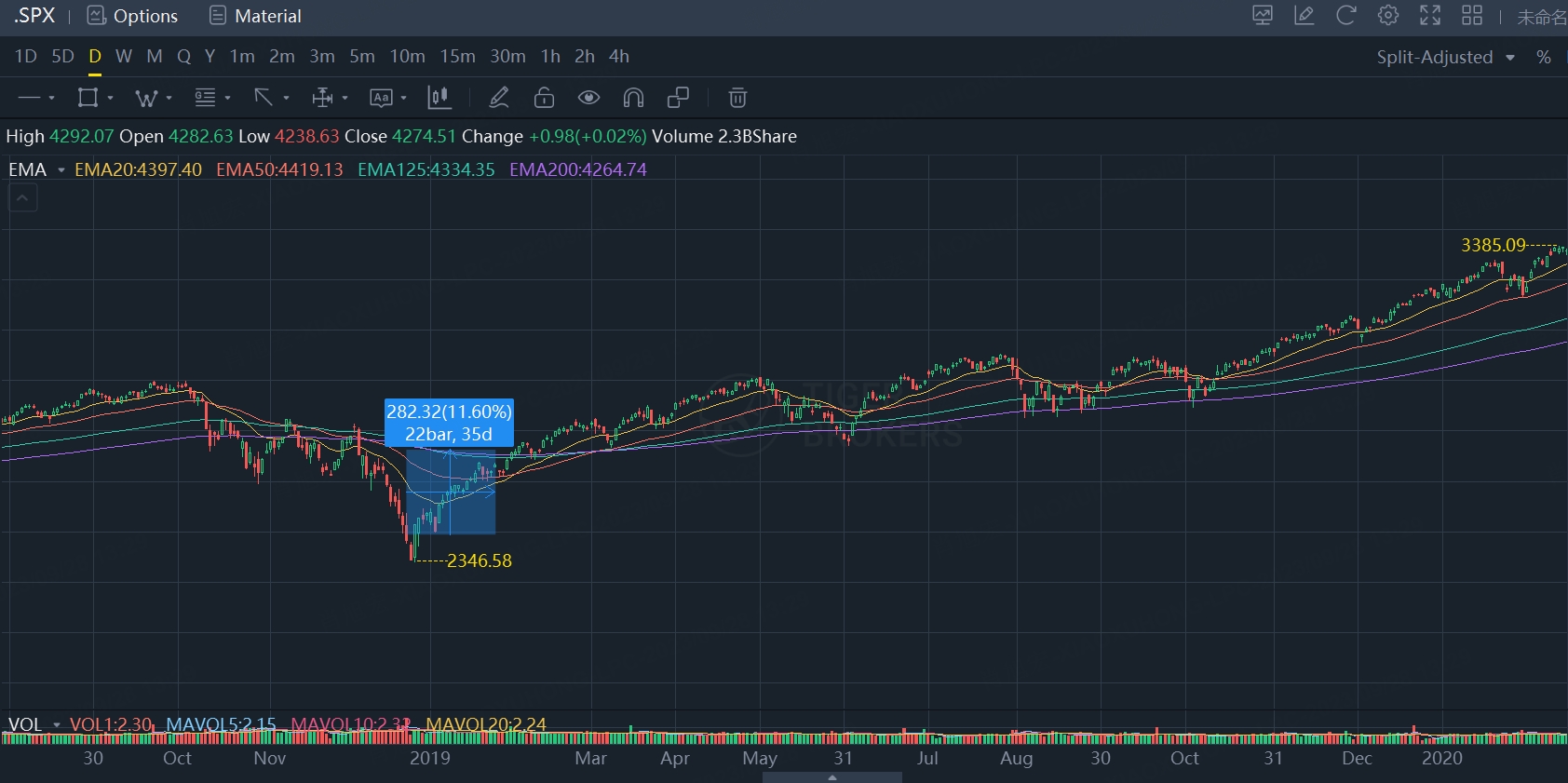
Task: Open the Material label
Action: tap(268, 16)
